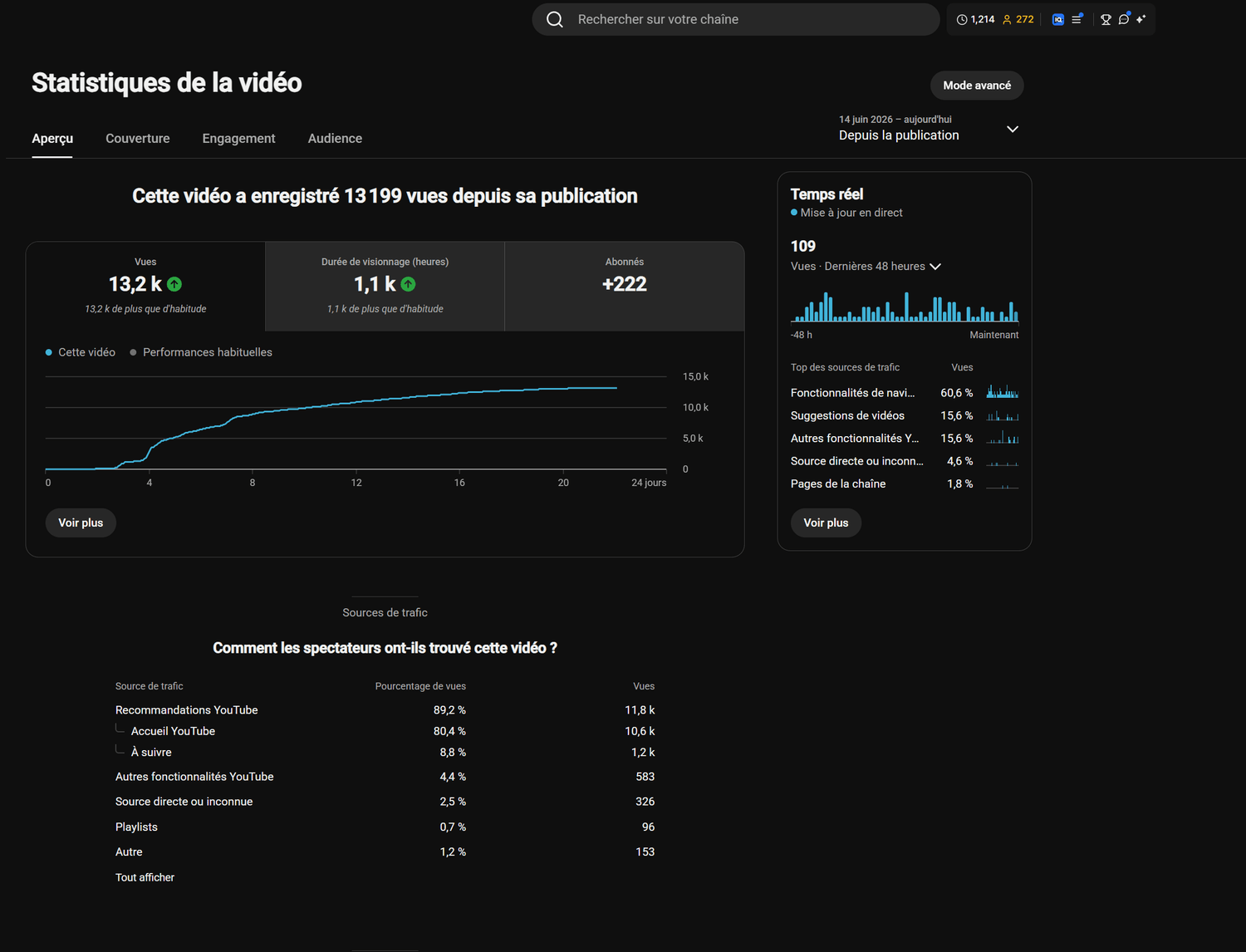Click the search magnifier icon
Viewport: 1246px width, 952px height.
555,19
